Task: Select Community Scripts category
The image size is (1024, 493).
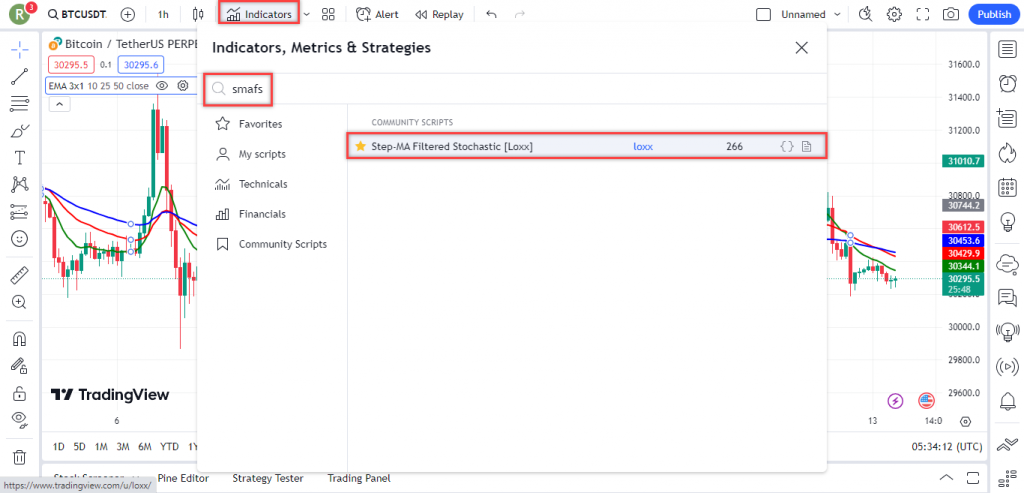Action: (272, 244)
